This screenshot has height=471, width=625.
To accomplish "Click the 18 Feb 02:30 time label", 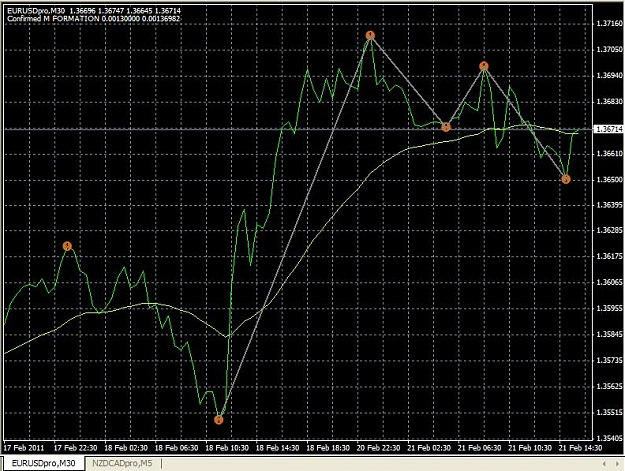I will click(126, 448).
